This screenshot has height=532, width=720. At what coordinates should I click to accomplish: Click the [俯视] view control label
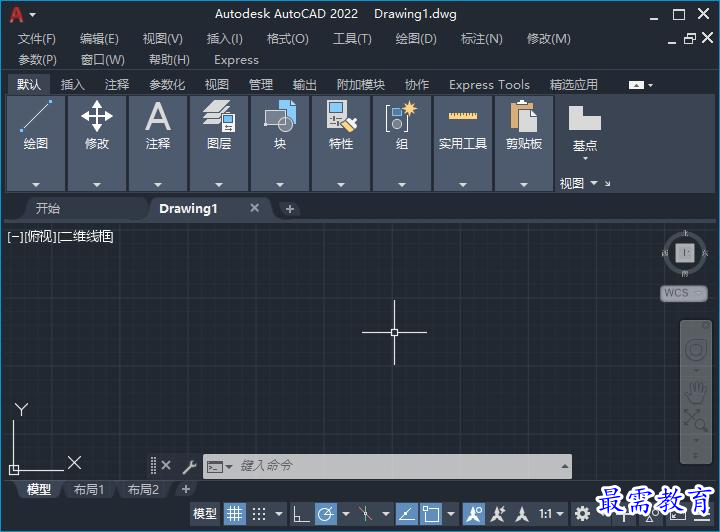pos(40,237)
